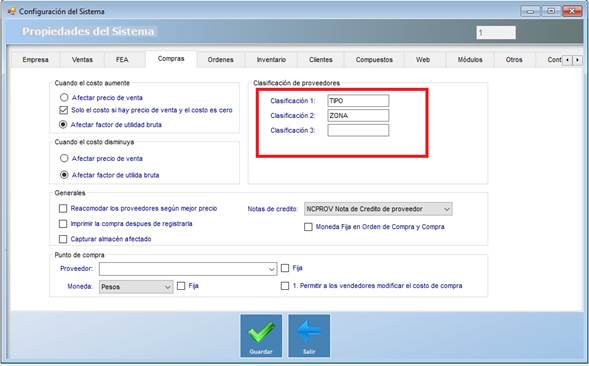Open the Módulos tab

(470, 60)
